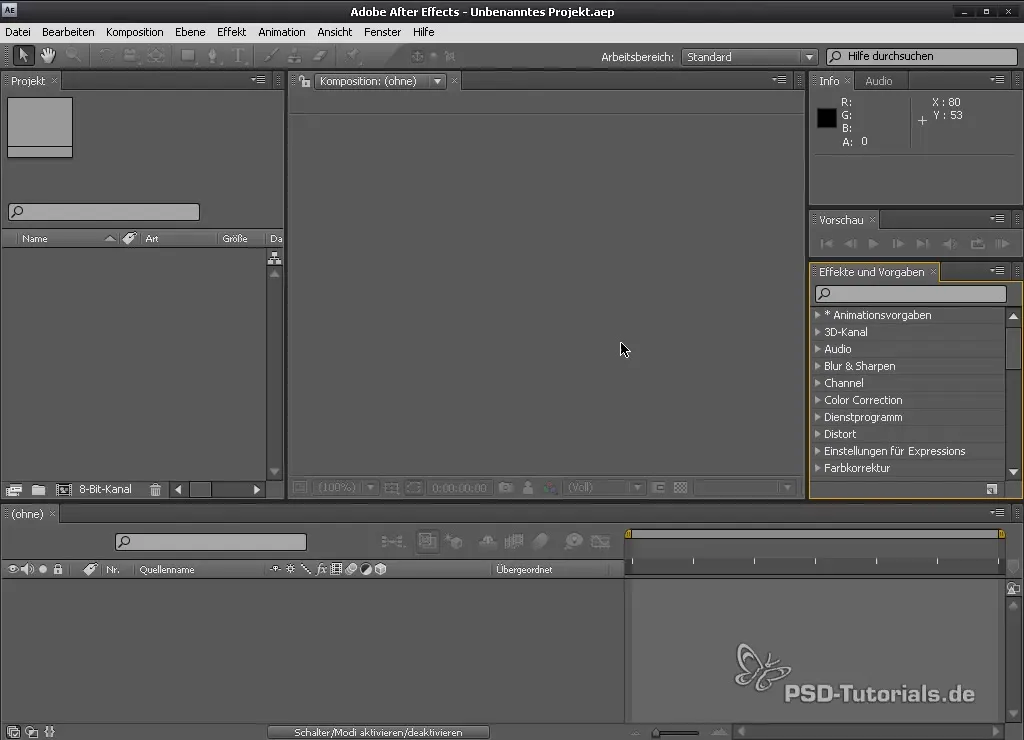This screenshot has height=740, width=1024.
Task: Open the viewer magnification 100% dropdown
Action: click(x=345, y=487)
